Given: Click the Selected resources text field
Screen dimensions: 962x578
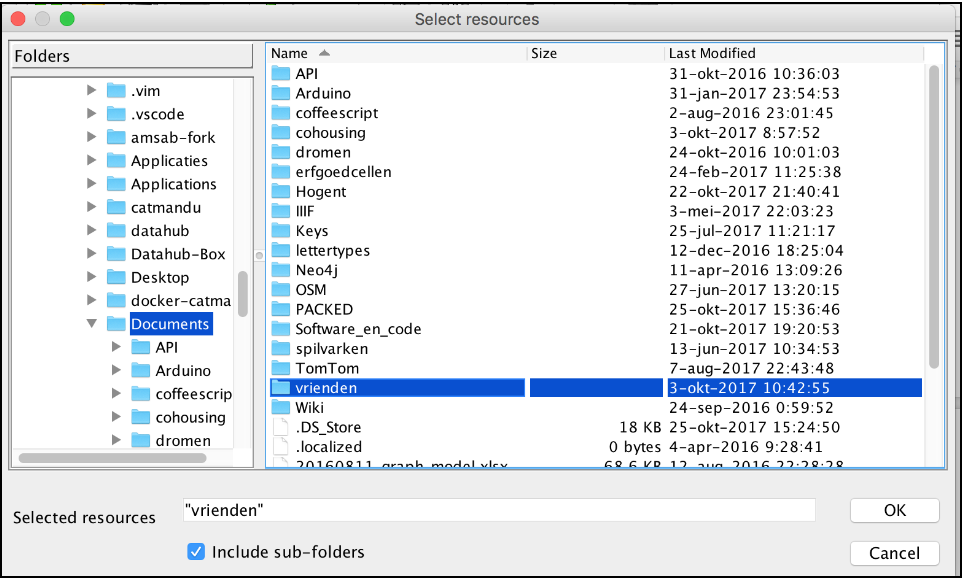Looking at the screenshot, I should click(499, 510).
